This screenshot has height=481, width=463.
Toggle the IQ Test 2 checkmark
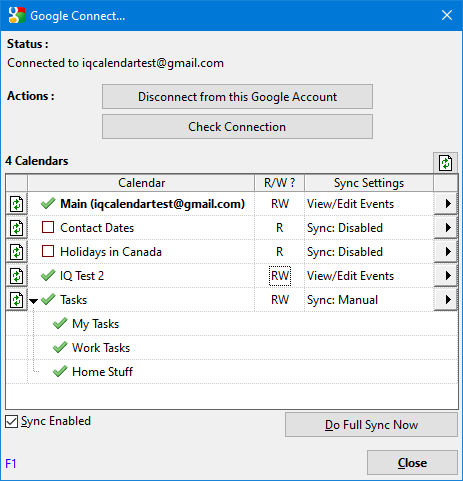[48, 275]
